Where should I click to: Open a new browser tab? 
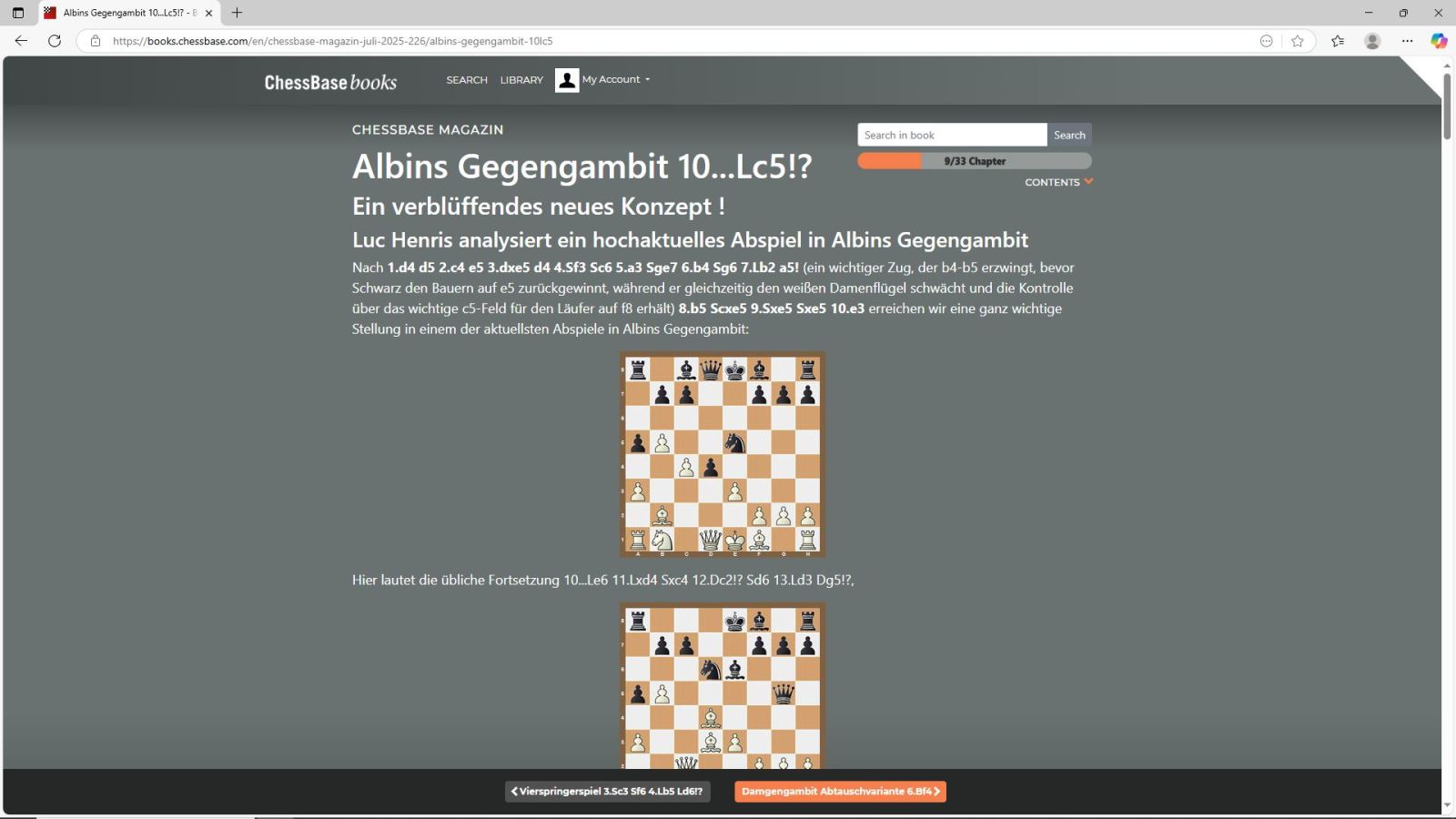click(237, 13)
